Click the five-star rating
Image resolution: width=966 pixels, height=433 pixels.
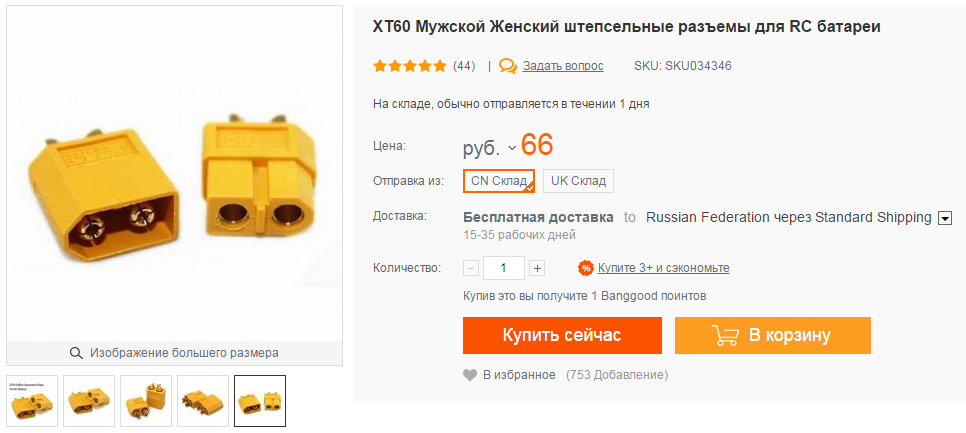[409, 66]
